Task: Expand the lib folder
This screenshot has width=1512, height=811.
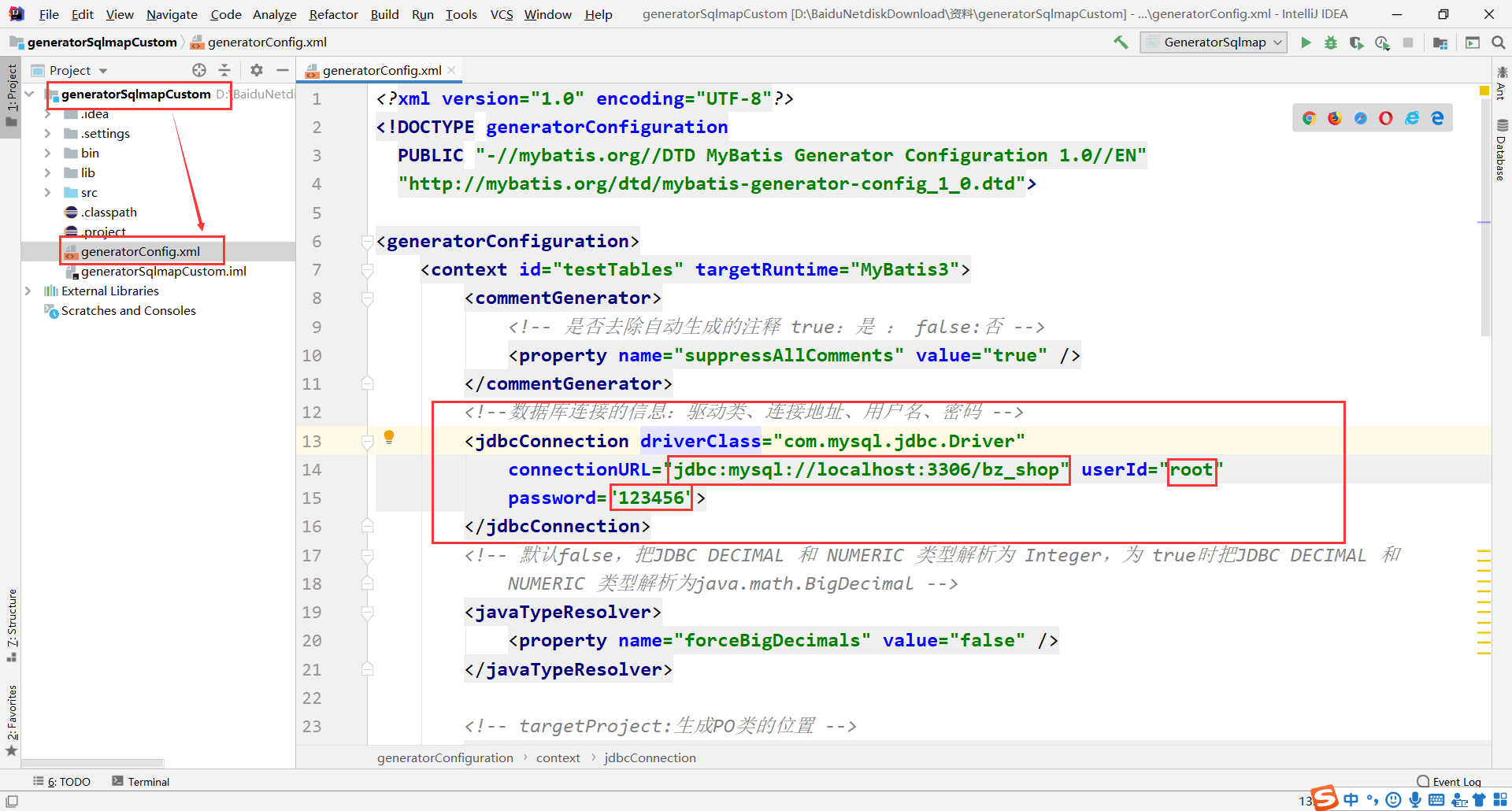Action: (x=47, y=172)
